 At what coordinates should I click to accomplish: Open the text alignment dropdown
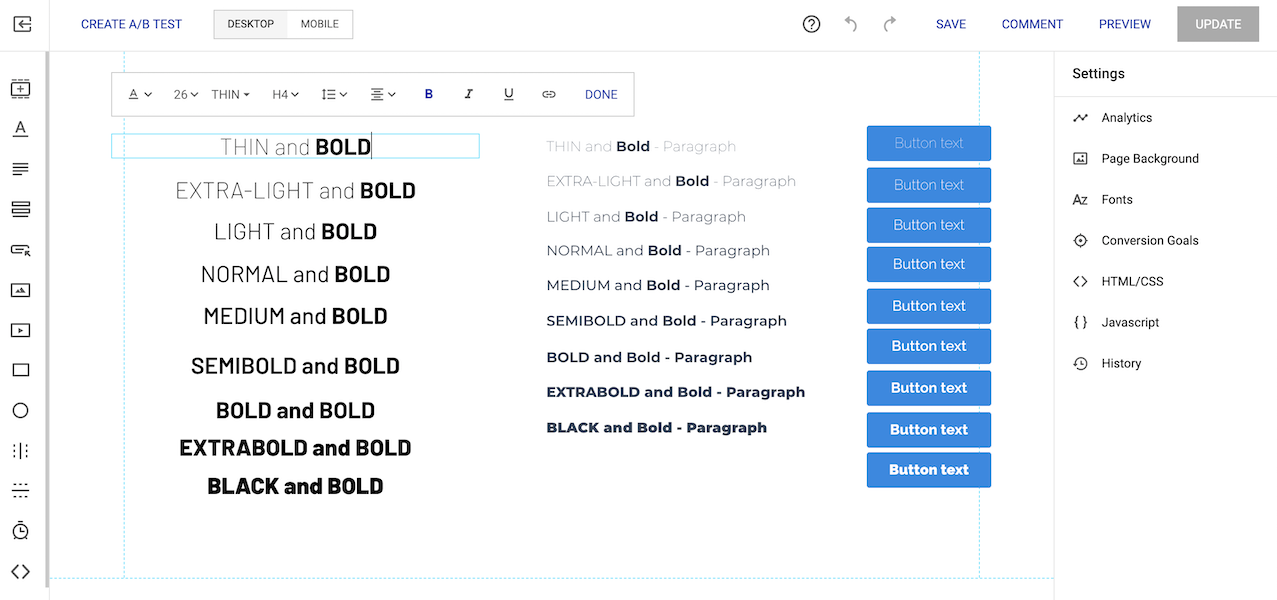point(383,93)
